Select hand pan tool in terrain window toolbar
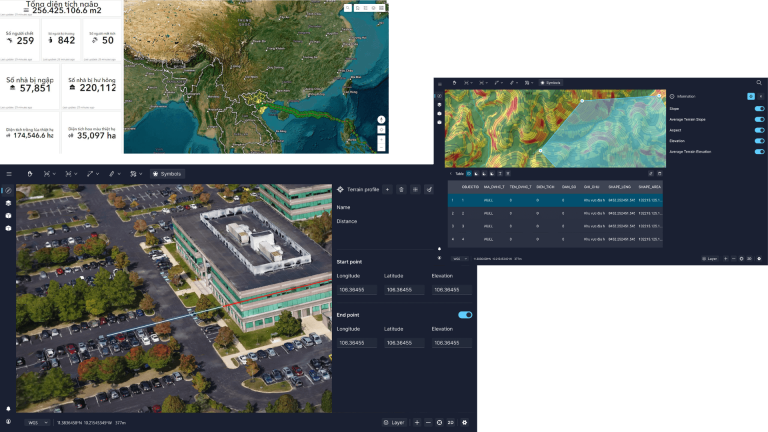Screen dimensions: 768x432 tap(454, 83)
